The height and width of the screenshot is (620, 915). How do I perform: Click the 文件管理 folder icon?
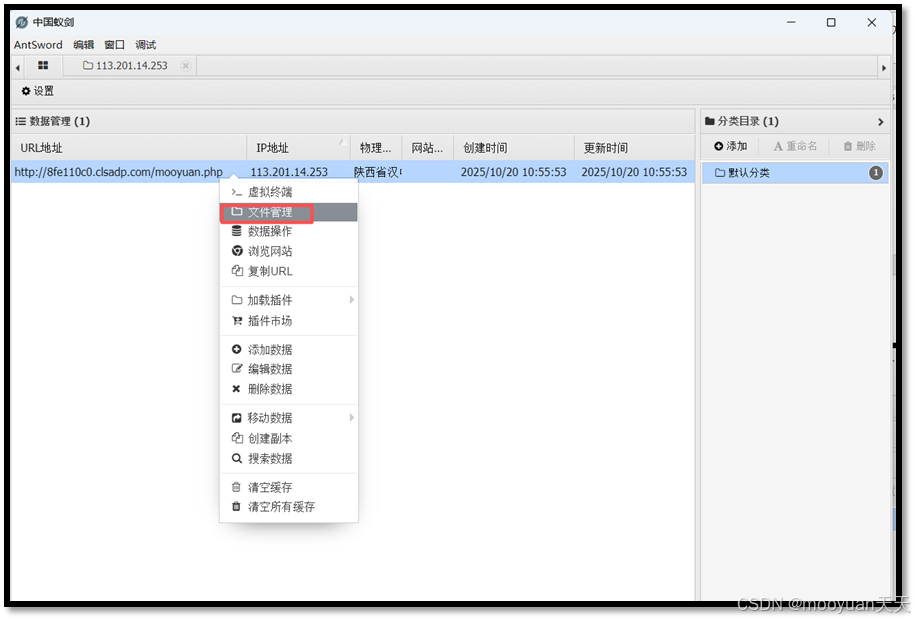click(236, 211)
